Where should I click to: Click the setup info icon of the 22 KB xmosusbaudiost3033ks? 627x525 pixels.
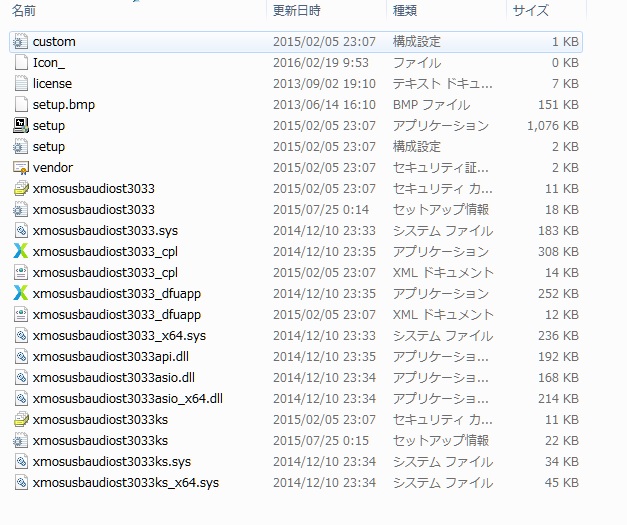[x=20, y=441]
